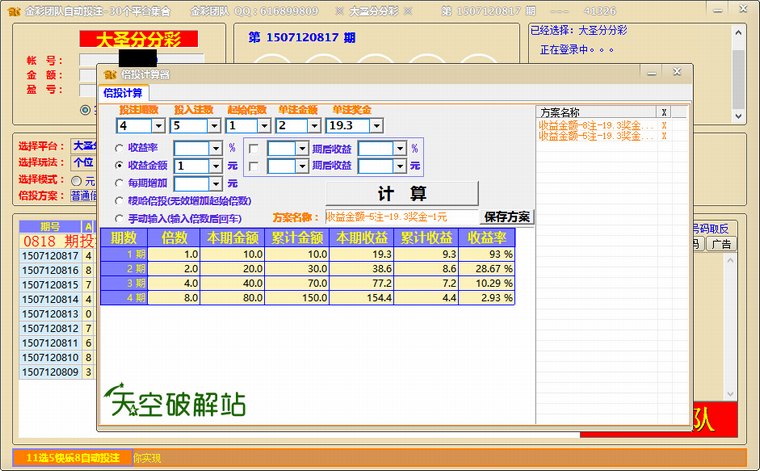Expand the 单注奖金 dropdown
Viewport: 760px width, 471px height.
(376, 126)
